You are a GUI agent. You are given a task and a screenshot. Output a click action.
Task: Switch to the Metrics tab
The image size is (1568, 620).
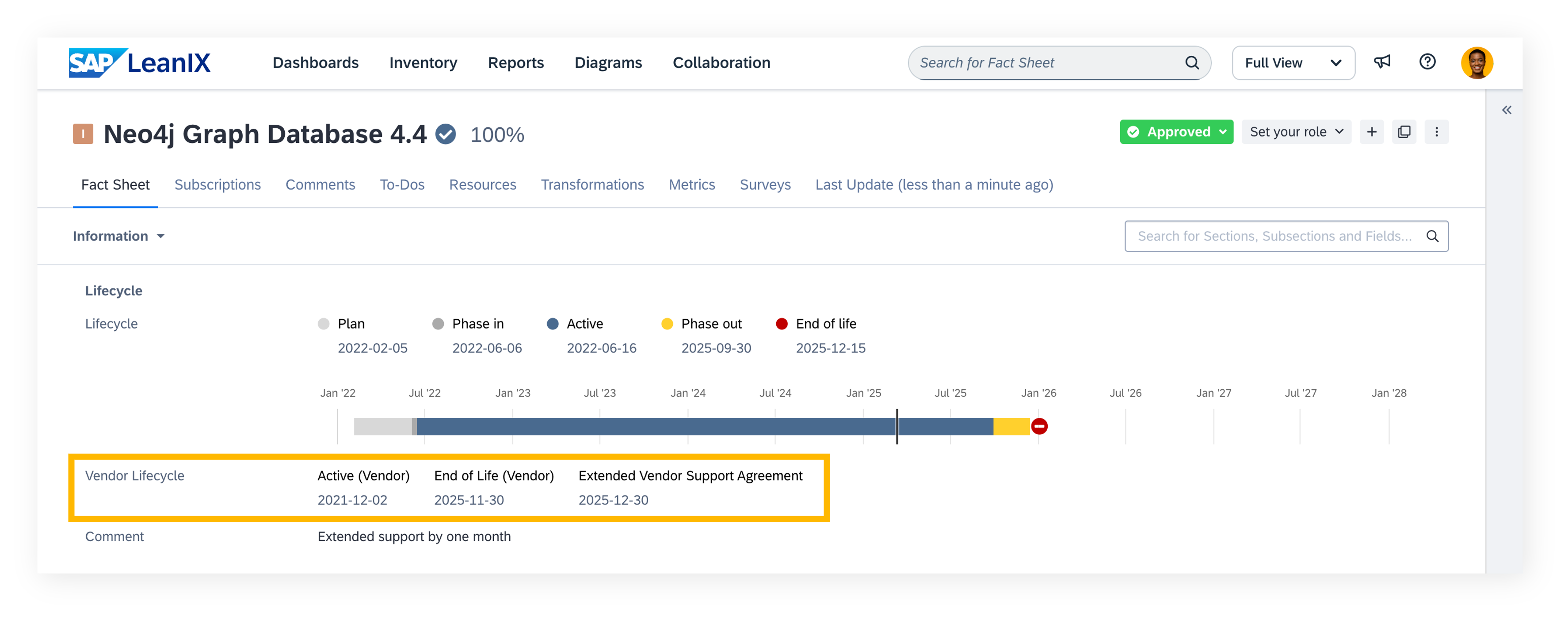tap(691, 184)
